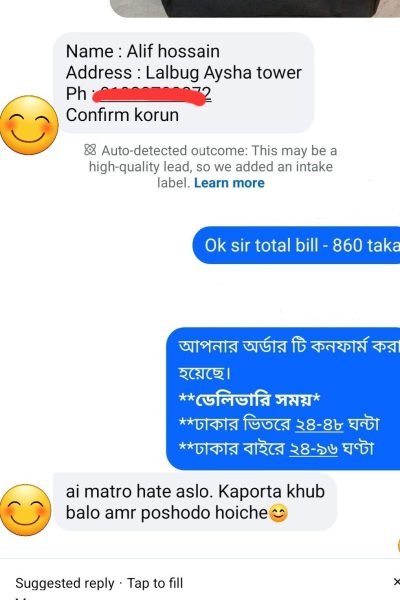Tap the auto-detected outcome notice text
Screen dimensions: 400x600
[211, 166]
